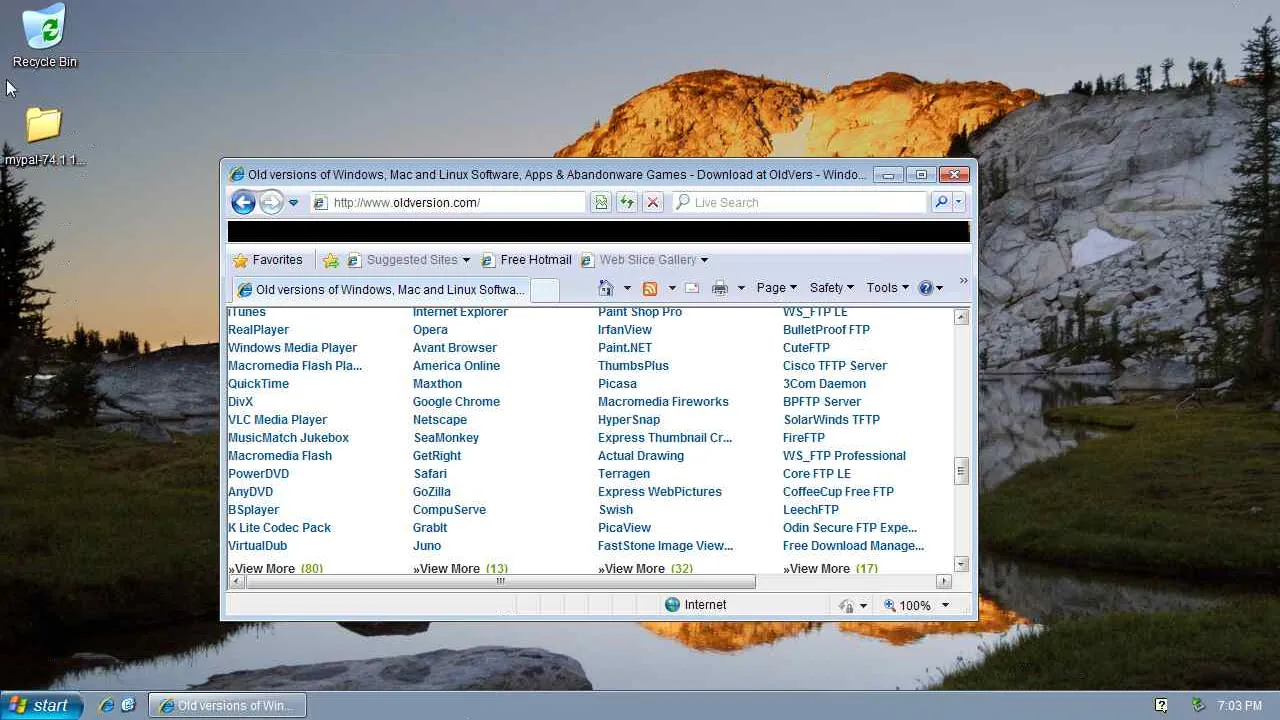Open the CuteFTP link
Viewport: 1280px width, 720px height.
(x=806, y=348)
